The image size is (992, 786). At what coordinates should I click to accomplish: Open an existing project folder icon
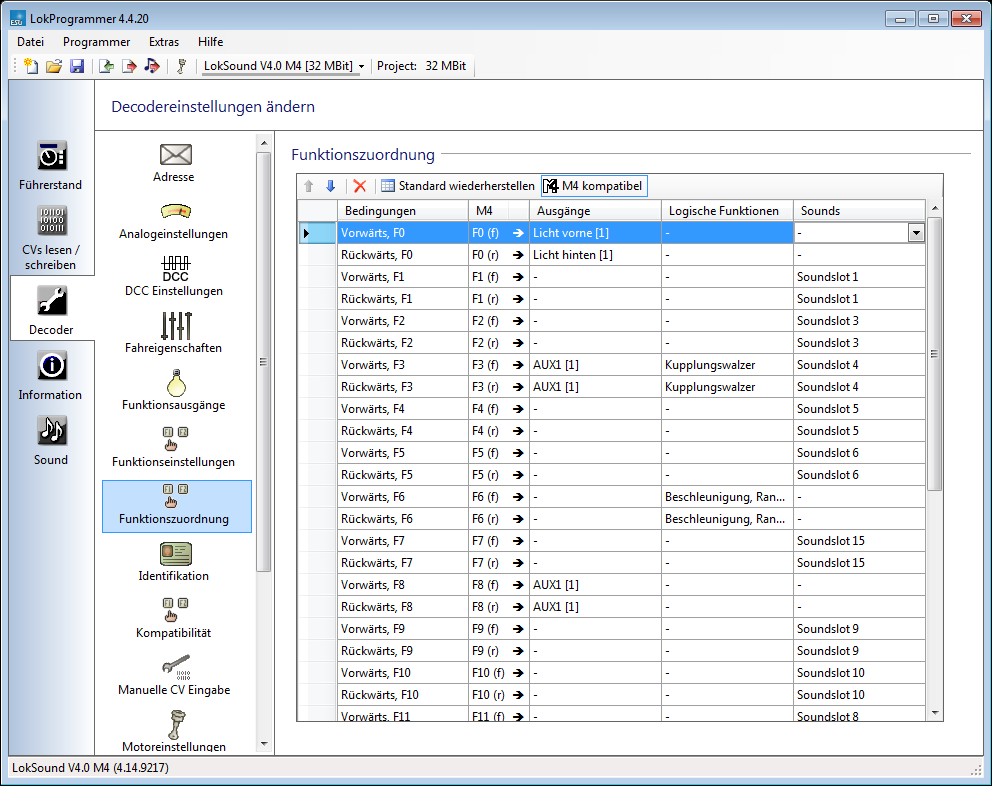pos(54,66)
